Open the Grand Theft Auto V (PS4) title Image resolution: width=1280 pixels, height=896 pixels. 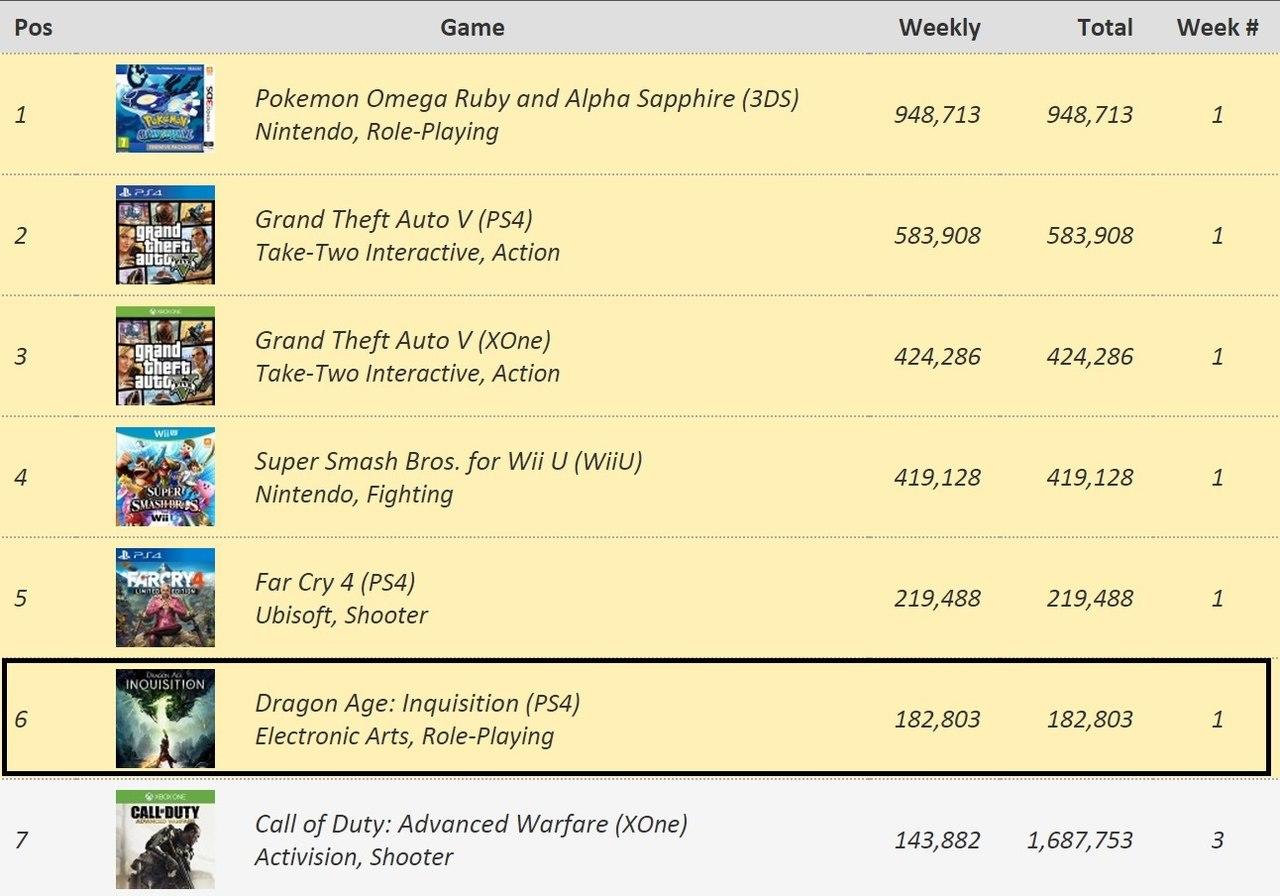pyautogui.click(x=394, y=220)
